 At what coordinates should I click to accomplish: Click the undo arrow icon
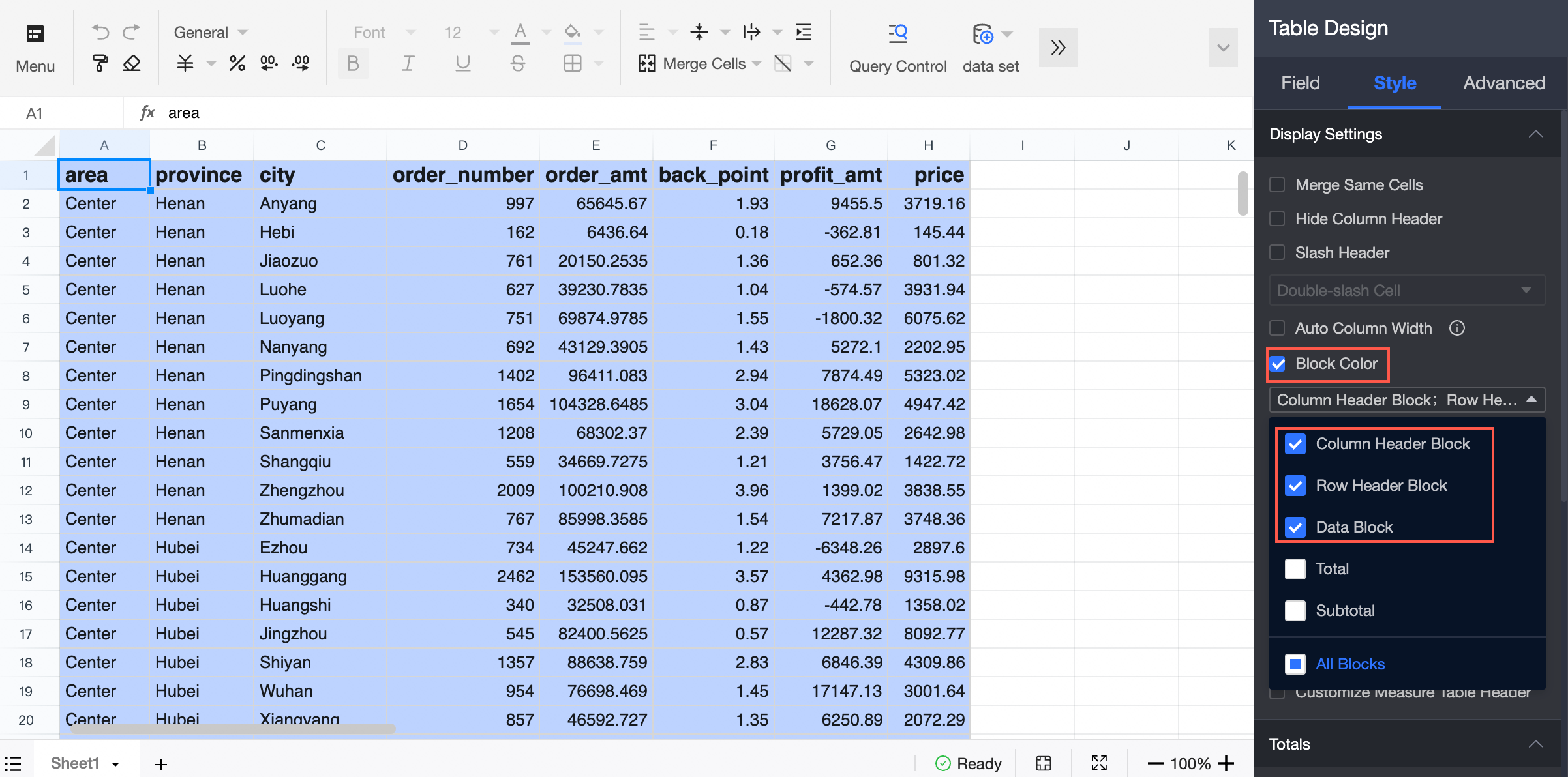[100, 32]
